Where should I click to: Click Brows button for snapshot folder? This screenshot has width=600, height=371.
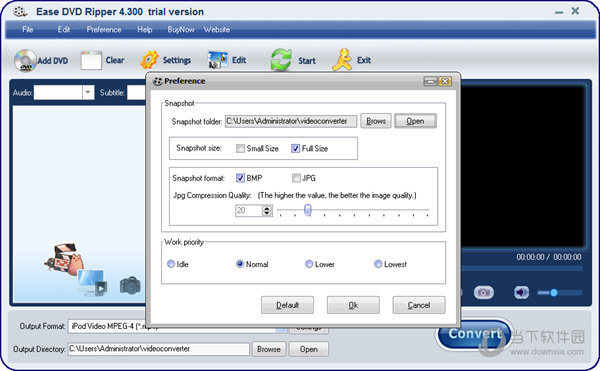376,121
